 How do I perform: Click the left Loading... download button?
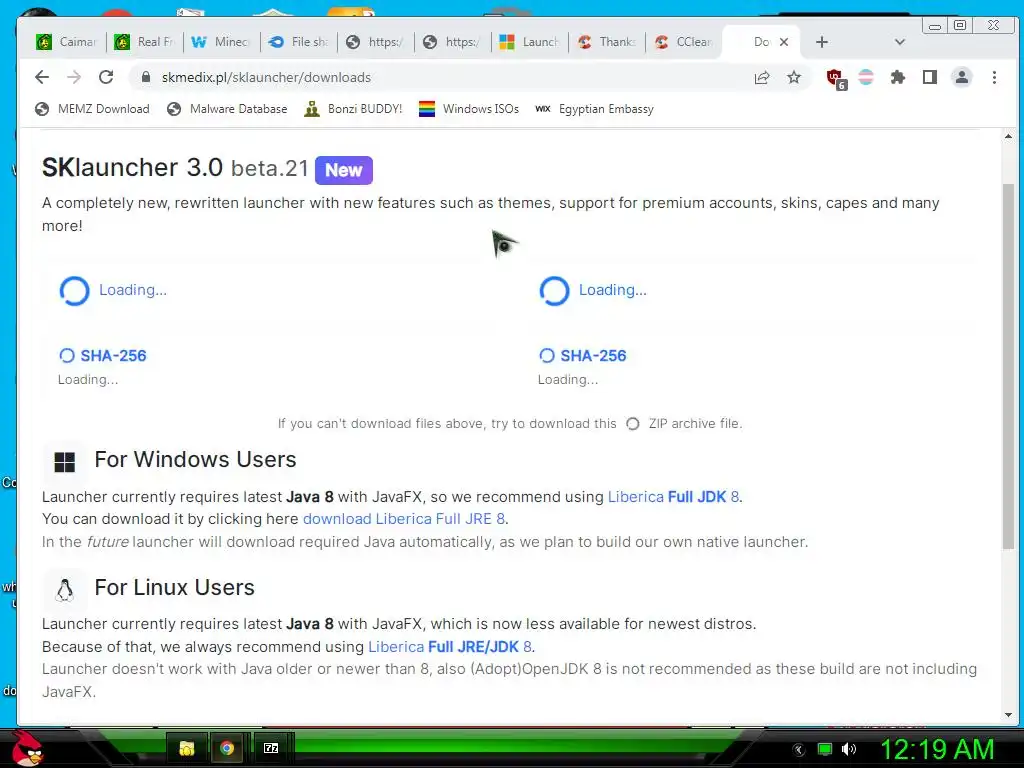[x=113, y=291]
